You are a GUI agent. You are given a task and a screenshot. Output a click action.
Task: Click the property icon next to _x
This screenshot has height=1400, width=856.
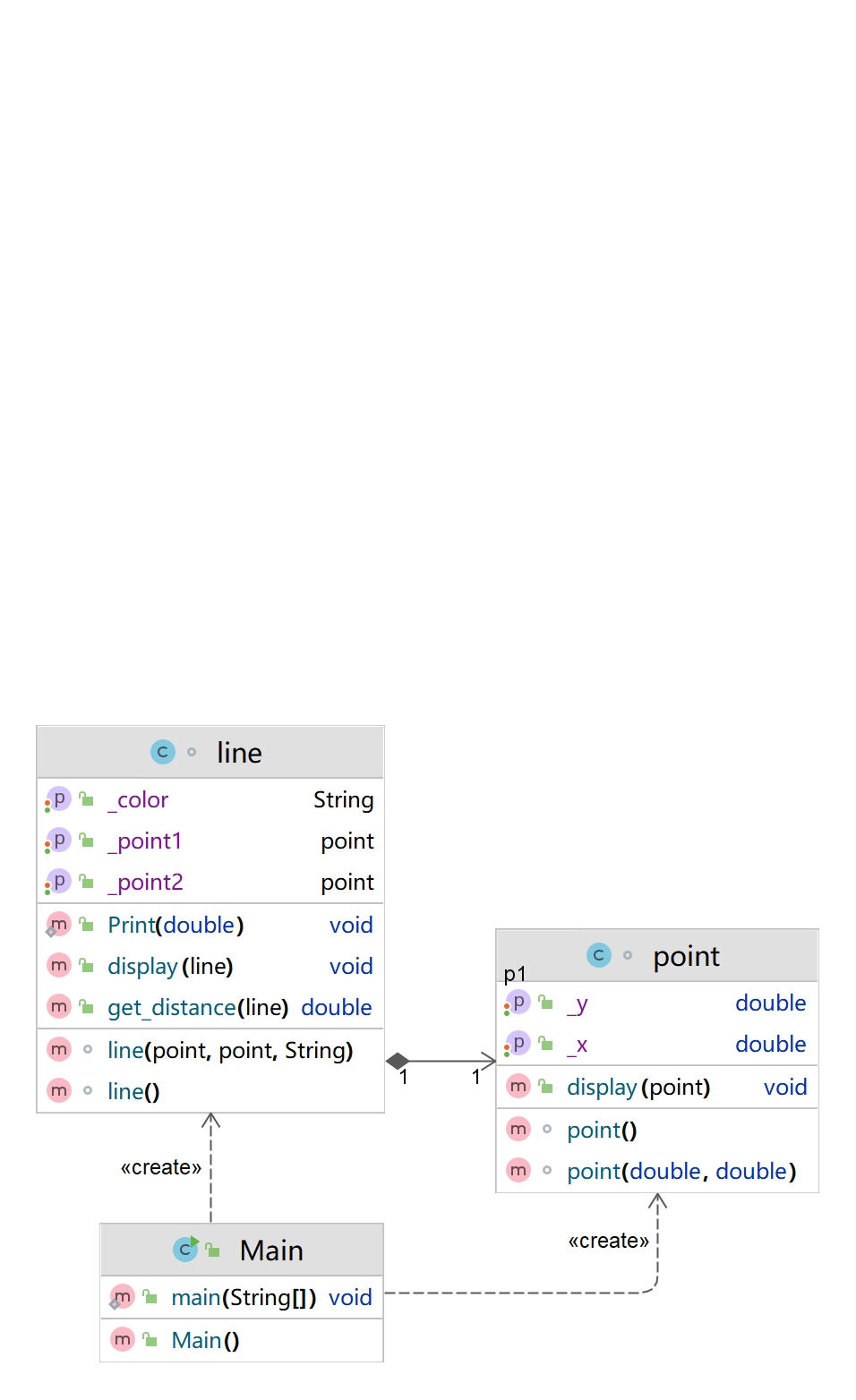point(518,1044)
